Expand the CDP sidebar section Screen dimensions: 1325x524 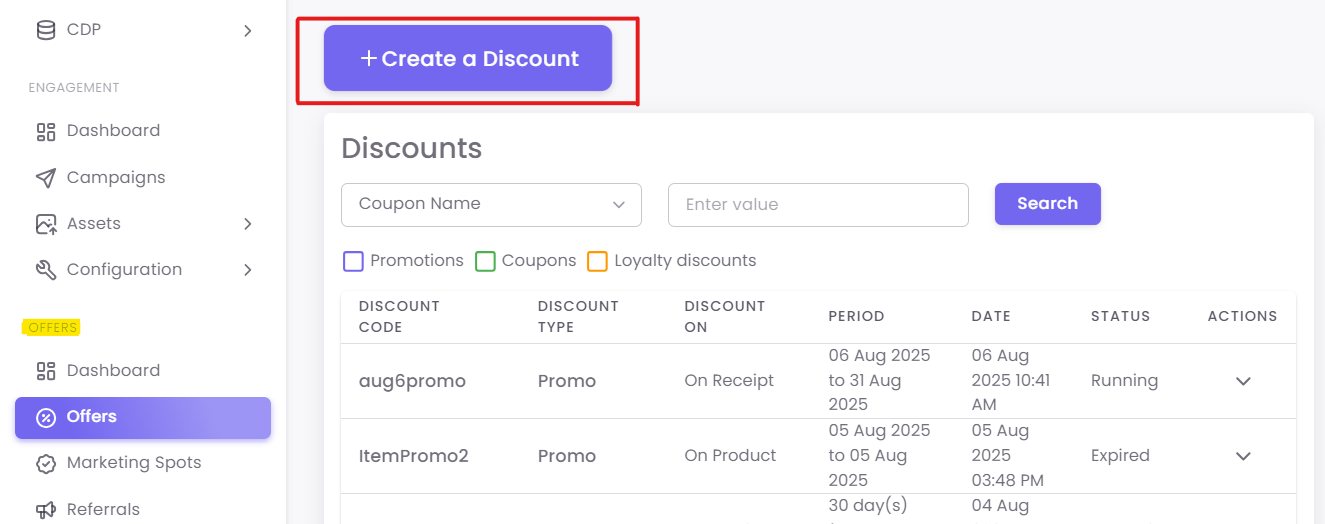[248, 31]
